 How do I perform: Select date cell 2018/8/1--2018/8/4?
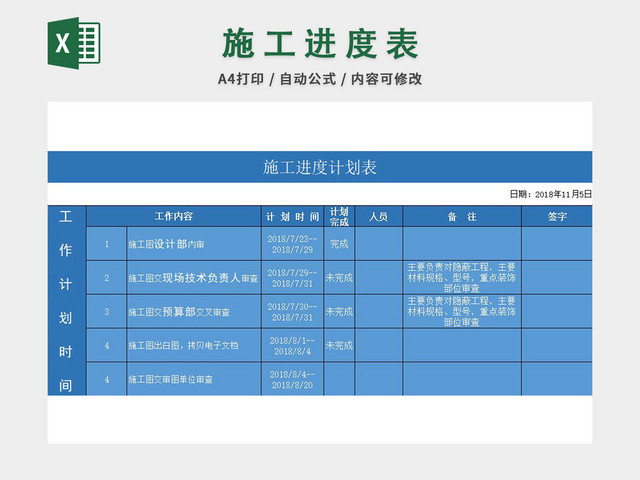point(292,346)
